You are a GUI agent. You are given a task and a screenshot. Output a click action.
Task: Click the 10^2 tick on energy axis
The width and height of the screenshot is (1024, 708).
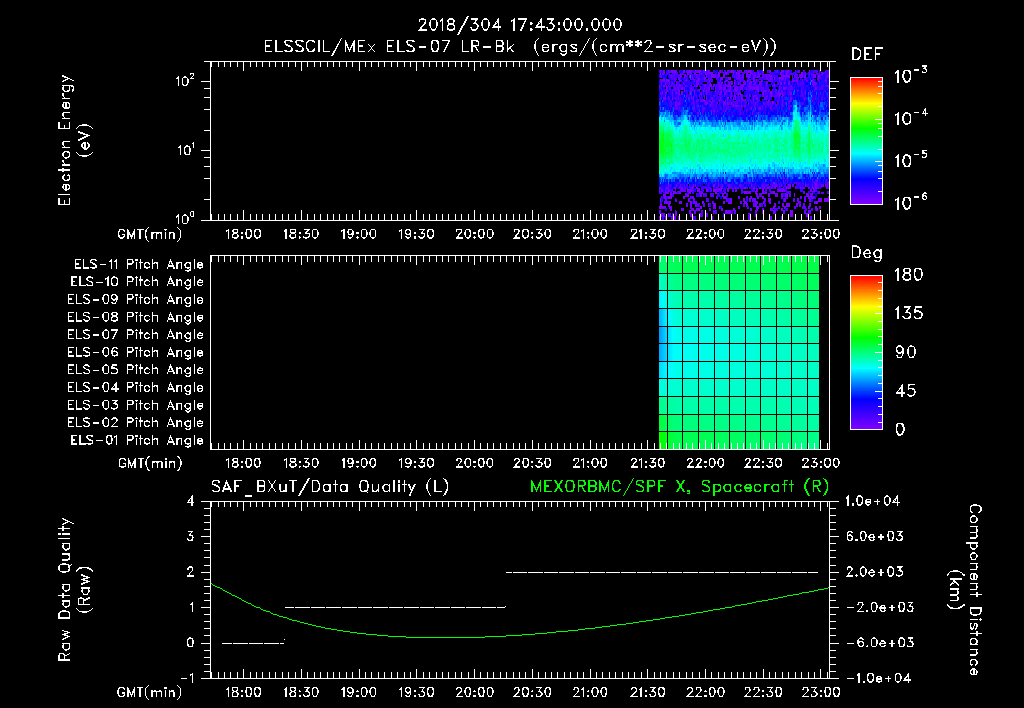coord(185,82)
